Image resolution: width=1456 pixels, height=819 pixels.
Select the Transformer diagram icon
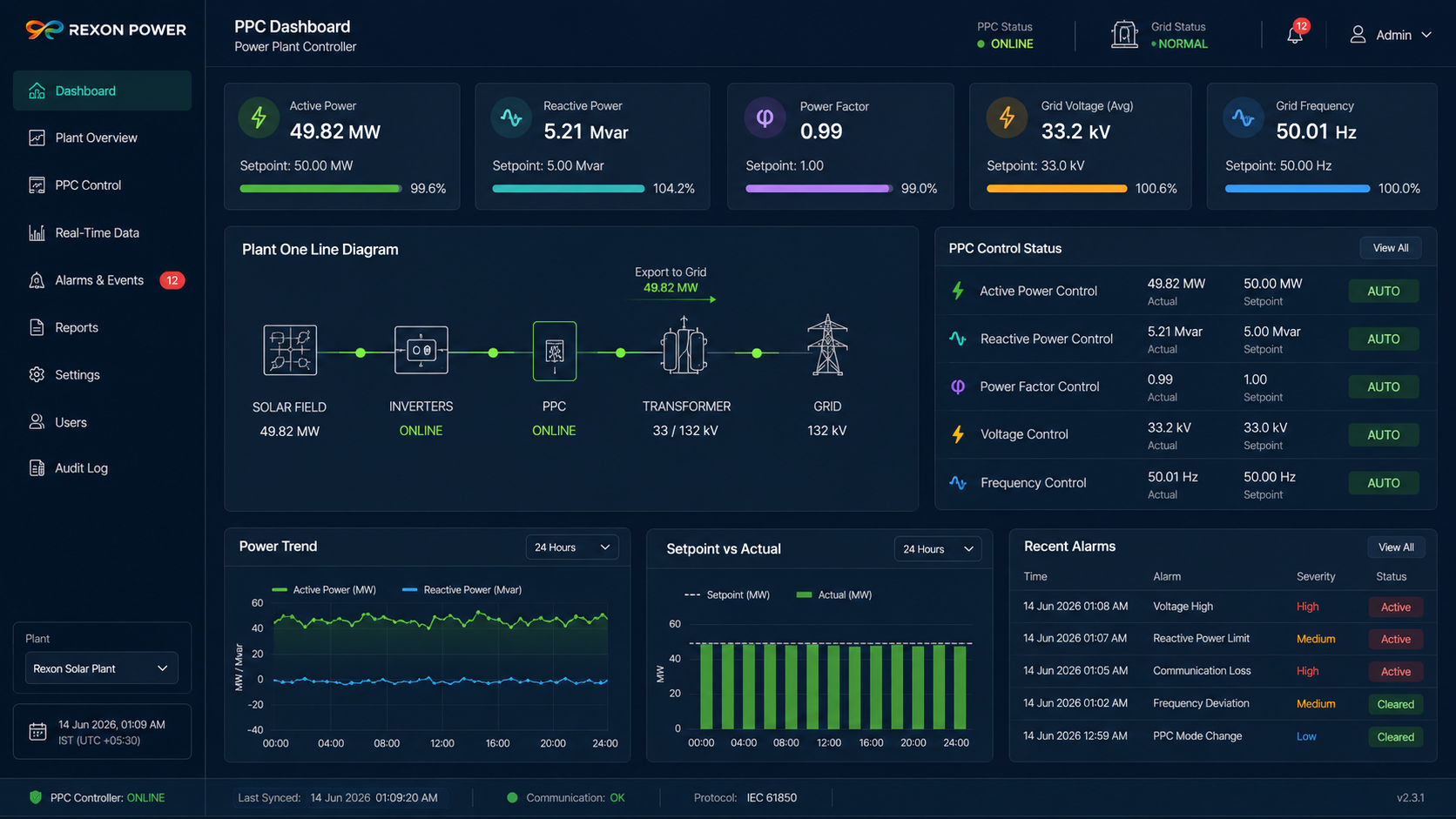tap(684, 346)
